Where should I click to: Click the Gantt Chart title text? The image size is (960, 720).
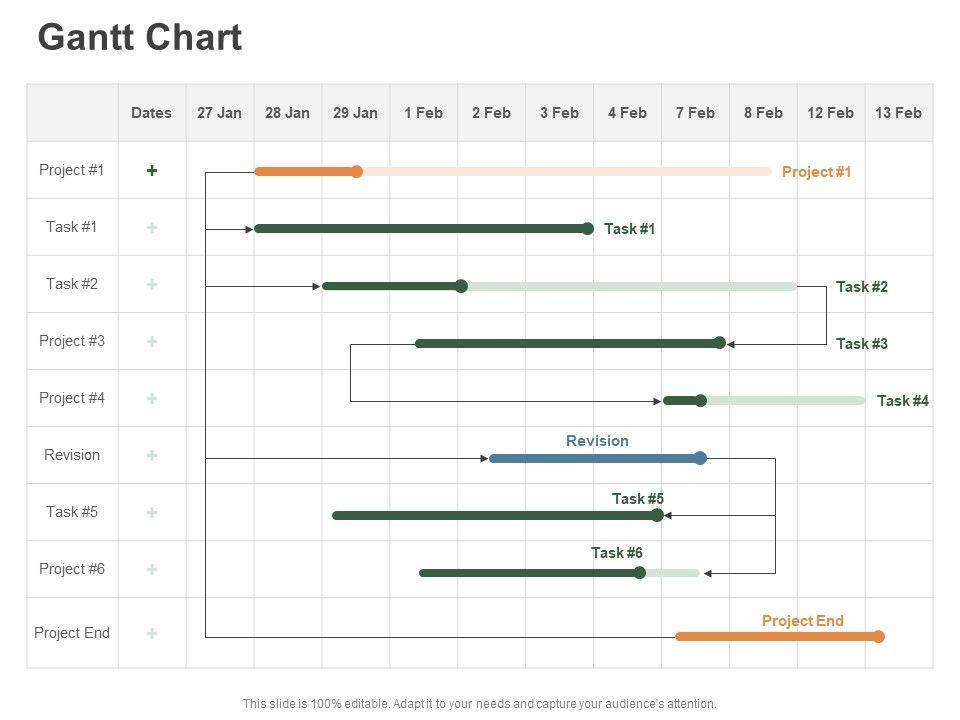tap(140, 37)
